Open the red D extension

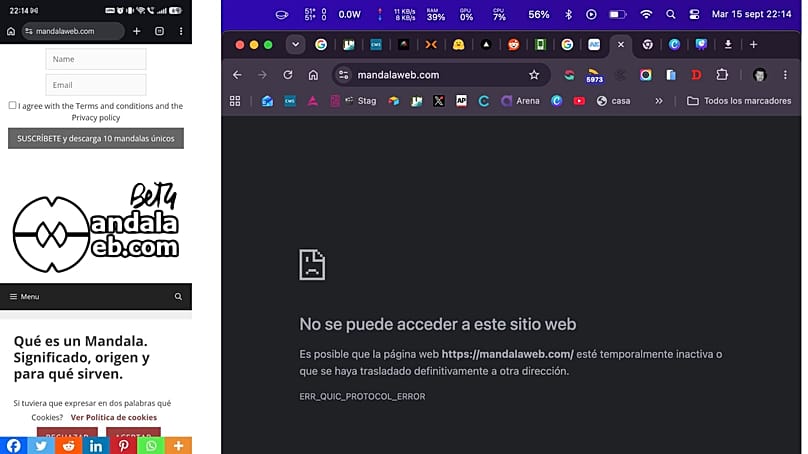click(696, 75)
